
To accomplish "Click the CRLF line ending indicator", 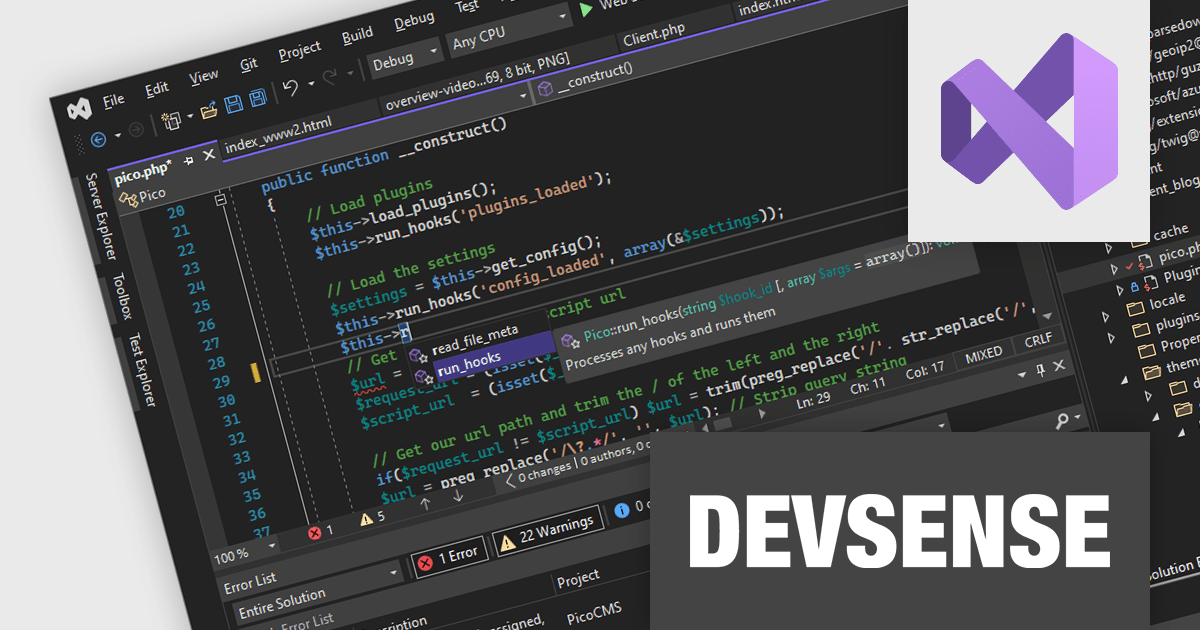I will point(1038,342).
